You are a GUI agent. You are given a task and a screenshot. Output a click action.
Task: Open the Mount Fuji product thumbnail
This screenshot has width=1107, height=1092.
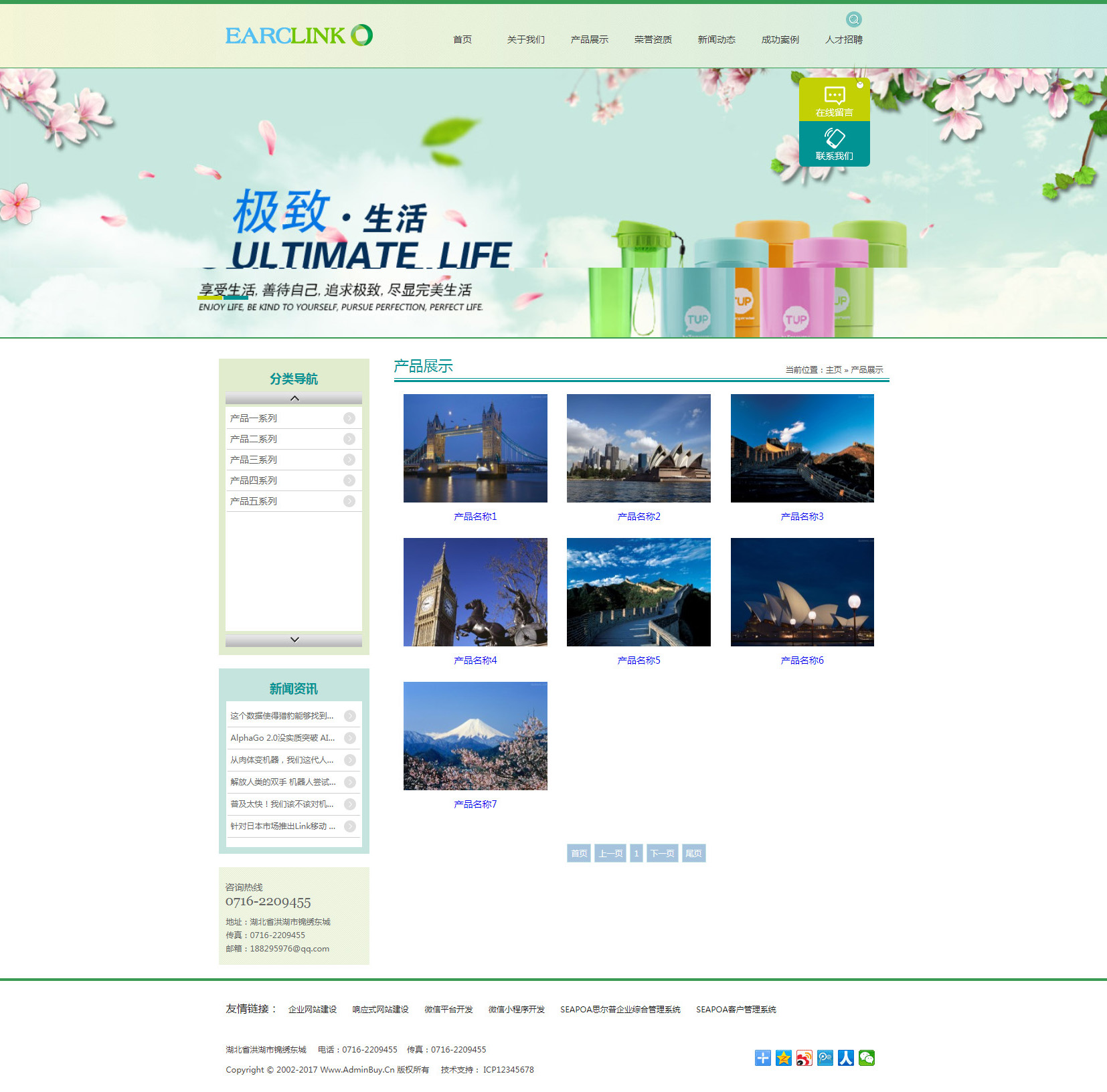coord(475,736)
